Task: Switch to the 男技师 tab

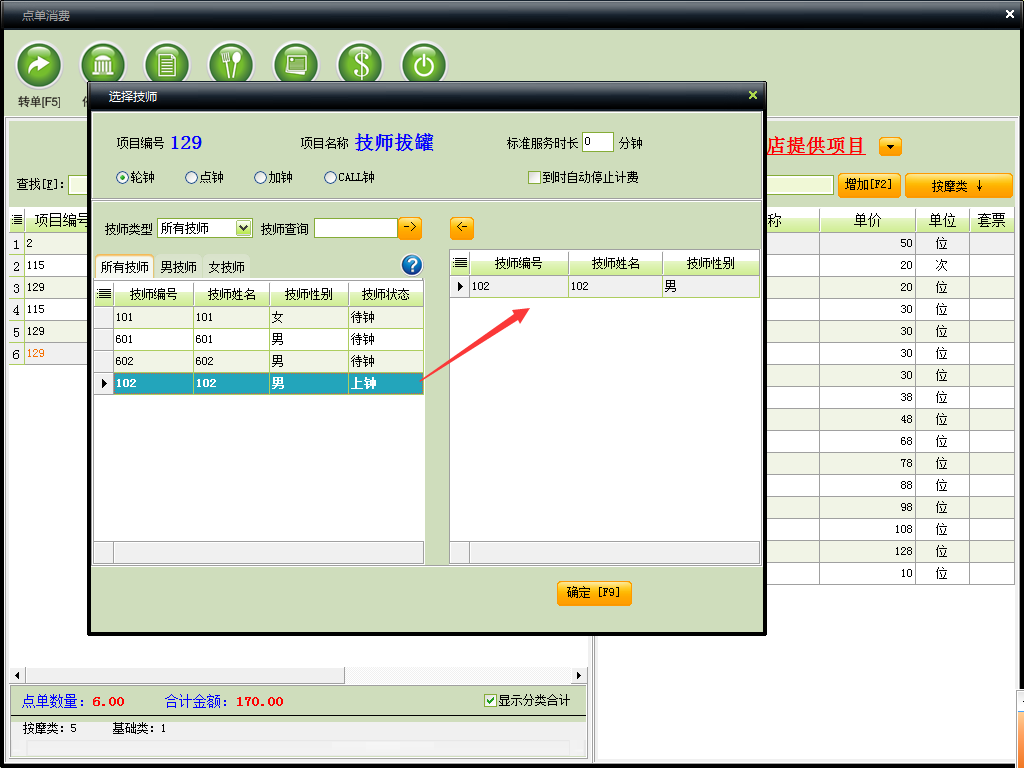Action: 178,267
